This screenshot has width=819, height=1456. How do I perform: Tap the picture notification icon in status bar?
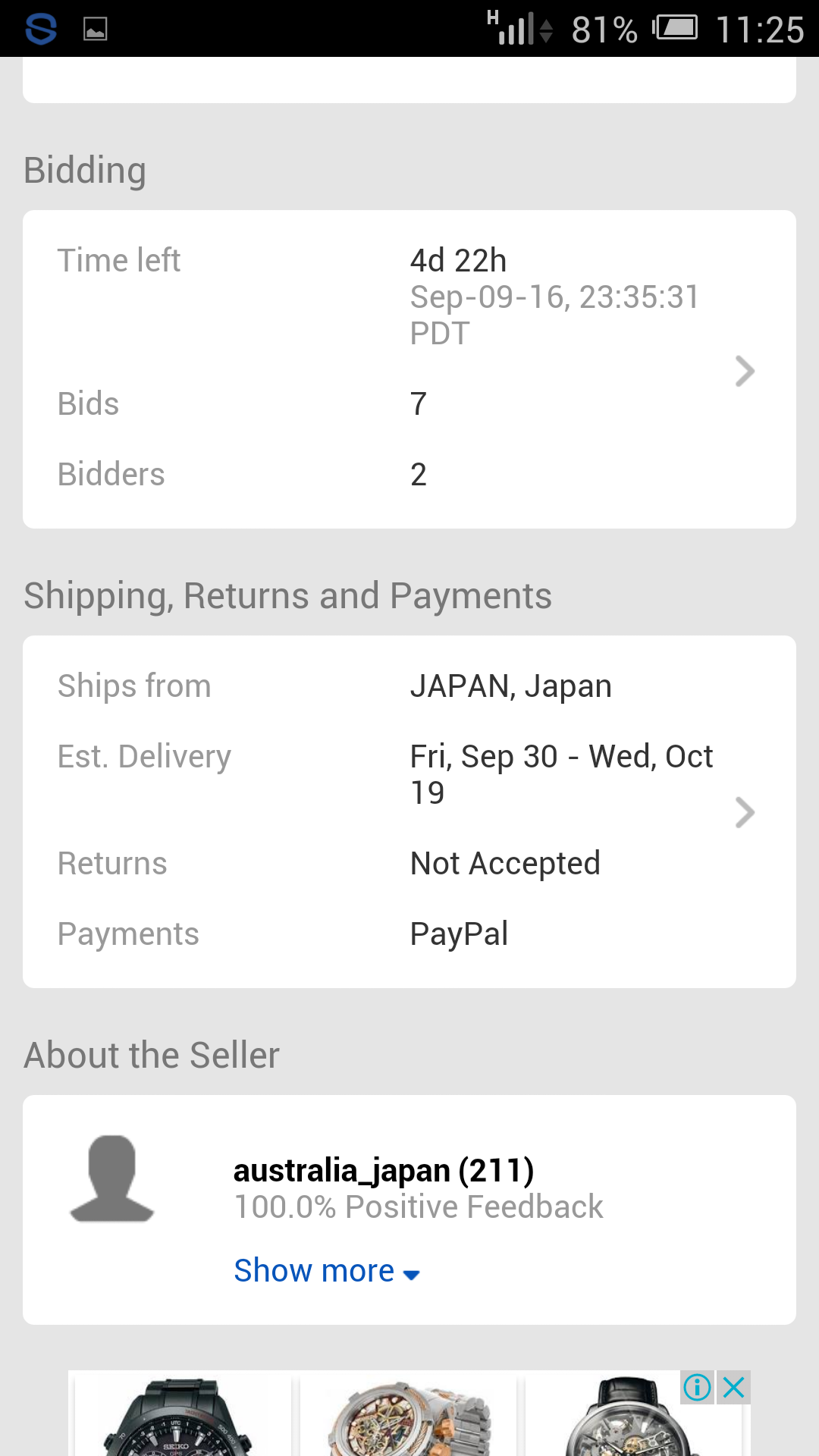(96, 29)
